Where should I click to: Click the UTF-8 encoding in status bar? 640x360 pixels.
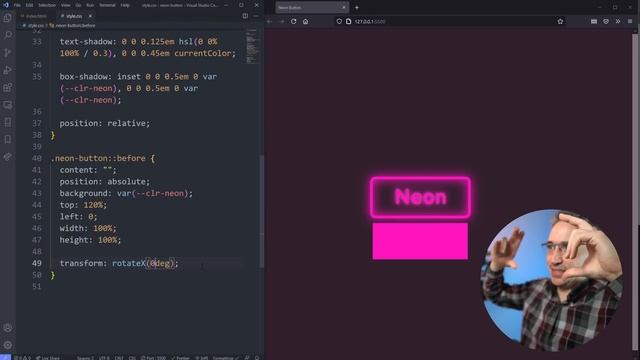point(104,358)
